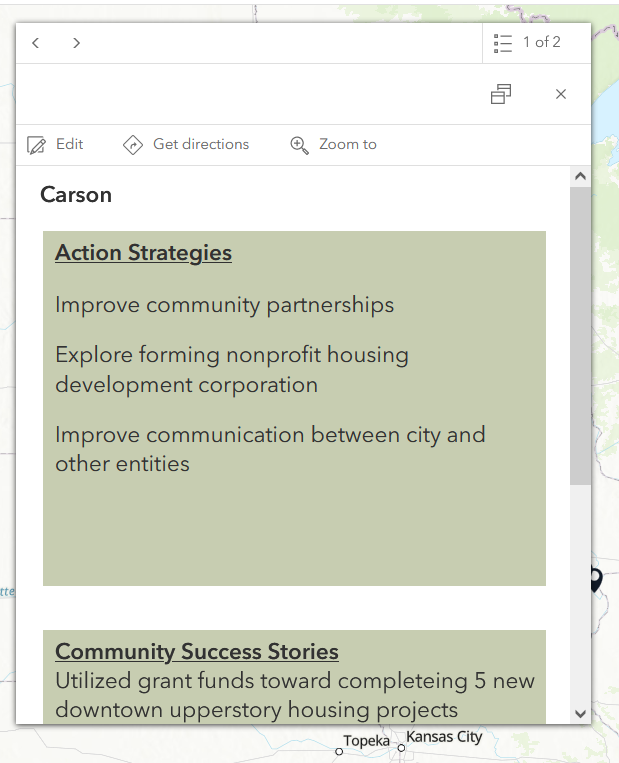Click the Carson popup title
The image size is (619, 763).
point(76,195)
